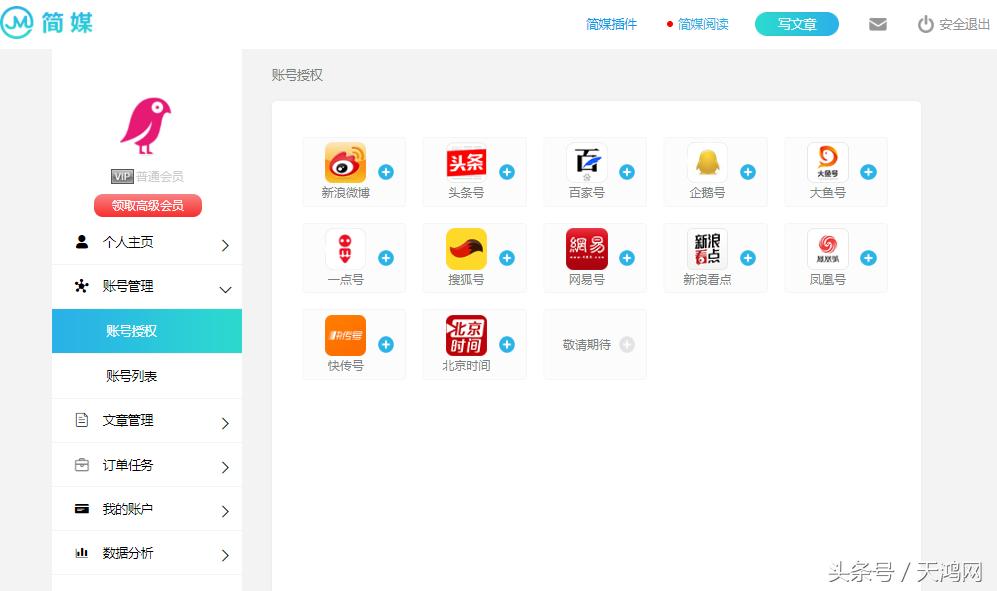
Task: Select the 大鱼号 Dayu platform icon
Action: tap(826, 160)
